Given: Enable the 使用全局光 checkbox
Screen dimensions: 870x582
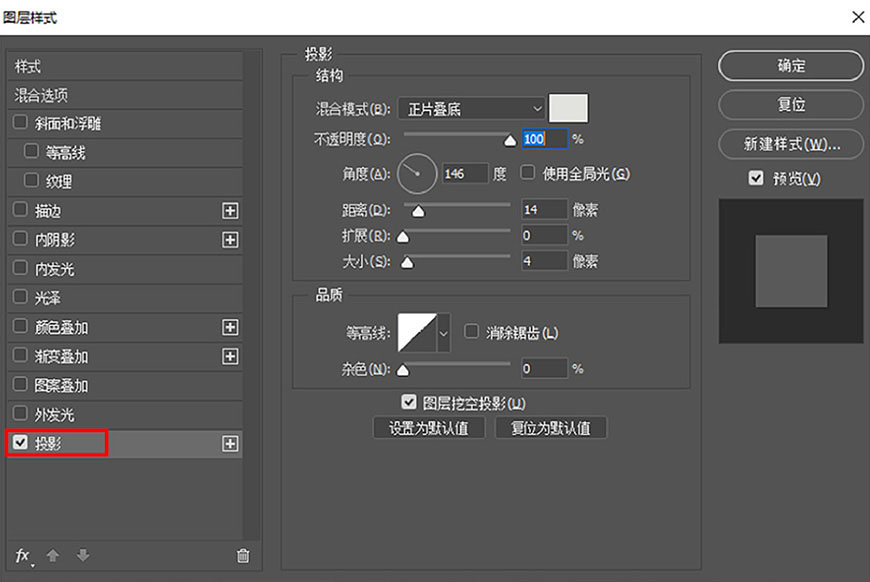Looking at the screenshot, I should pos(527,173).
